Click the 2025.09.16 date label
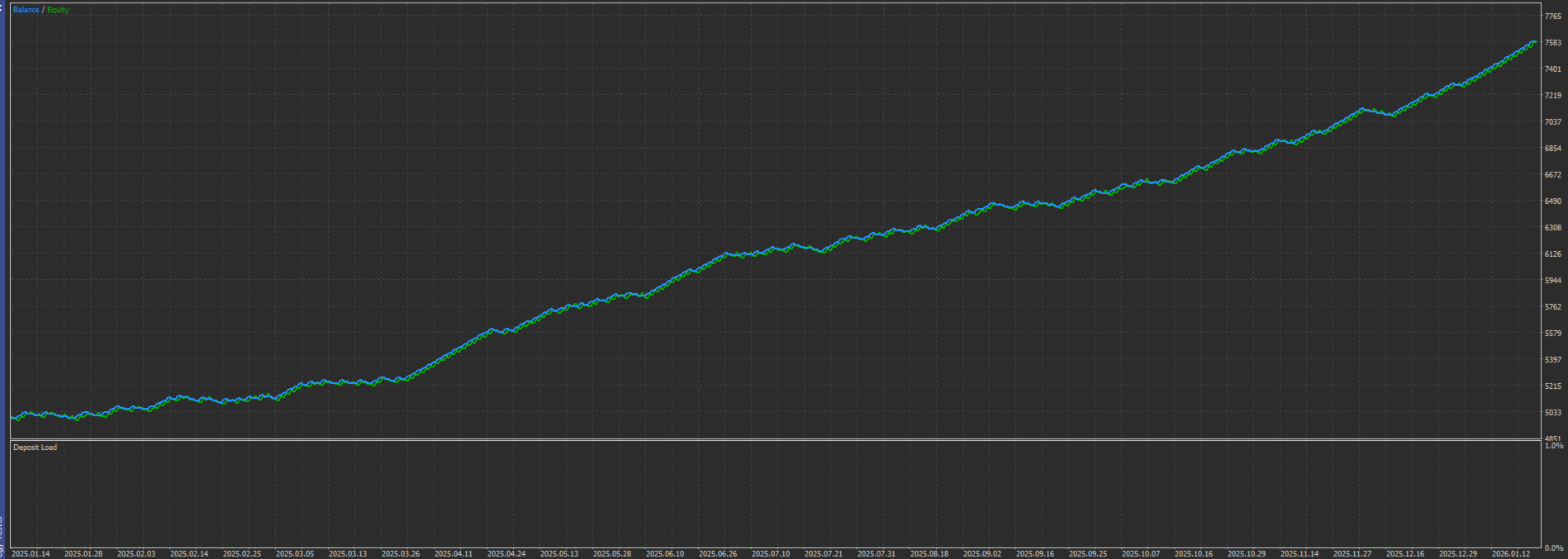Screen dimensions: 1568x559 (x=1035, y=554)
